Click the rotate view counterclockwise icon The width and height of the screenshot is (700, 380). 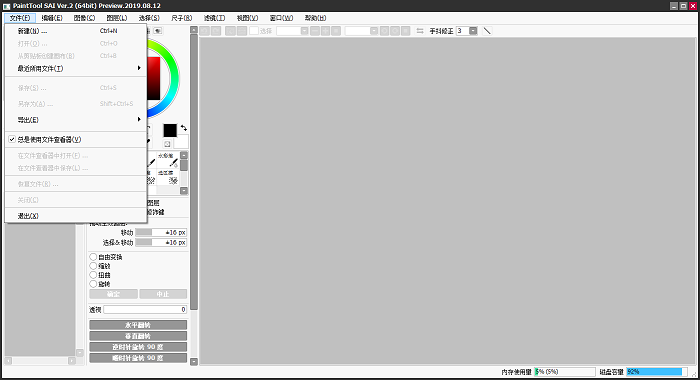pos(384,31)
